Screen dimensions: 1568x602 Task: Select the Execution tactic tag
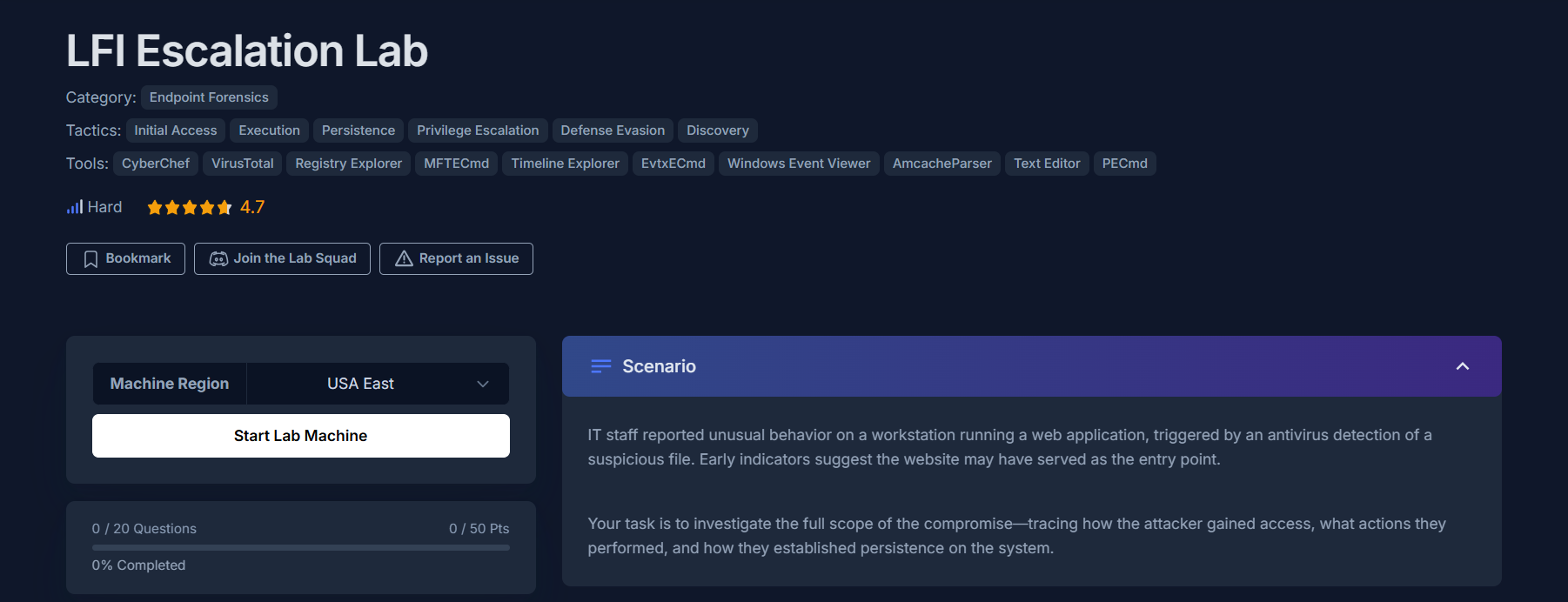[269, 130]
